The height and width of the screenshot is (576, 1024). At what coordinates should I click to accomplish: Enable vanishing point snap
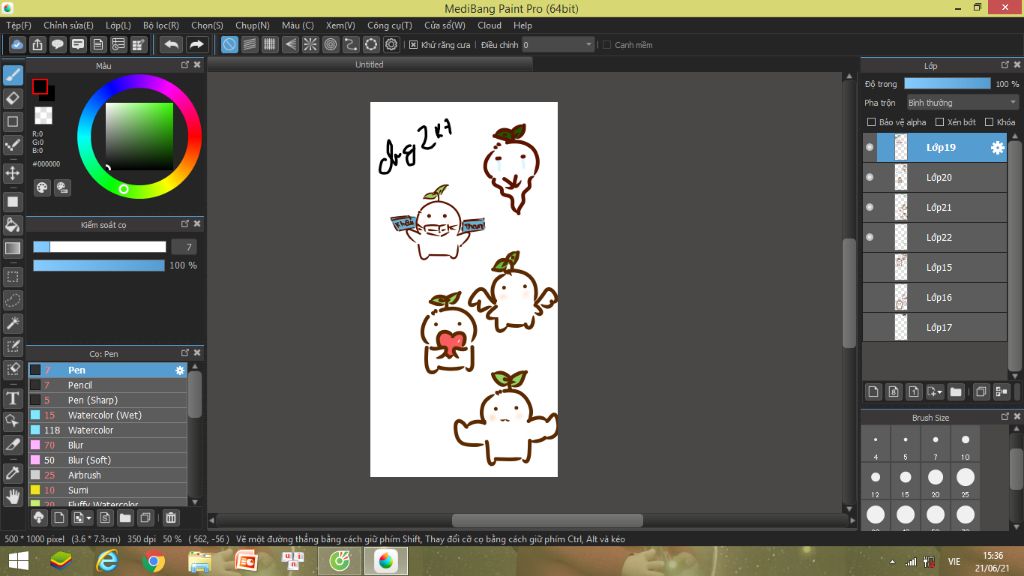(290, 44)
